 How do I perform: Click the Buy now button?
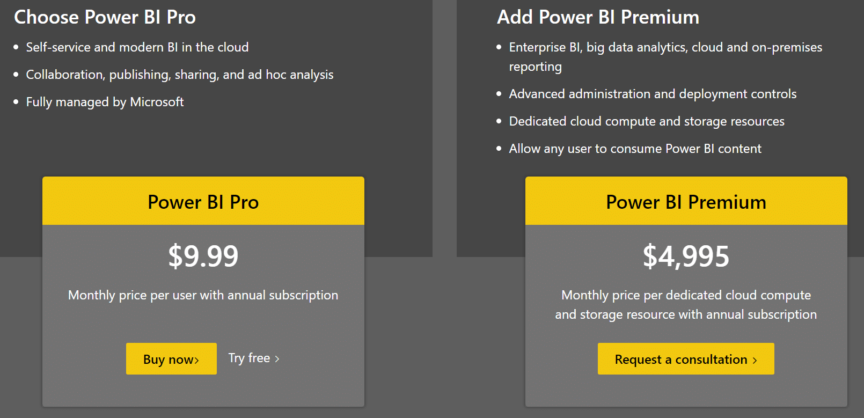tap(171, 359)
